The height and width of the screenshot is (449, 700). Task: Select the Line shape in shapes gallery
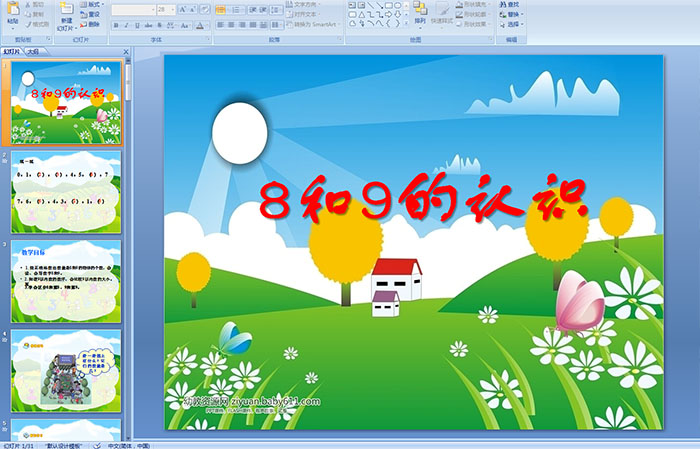370,5
